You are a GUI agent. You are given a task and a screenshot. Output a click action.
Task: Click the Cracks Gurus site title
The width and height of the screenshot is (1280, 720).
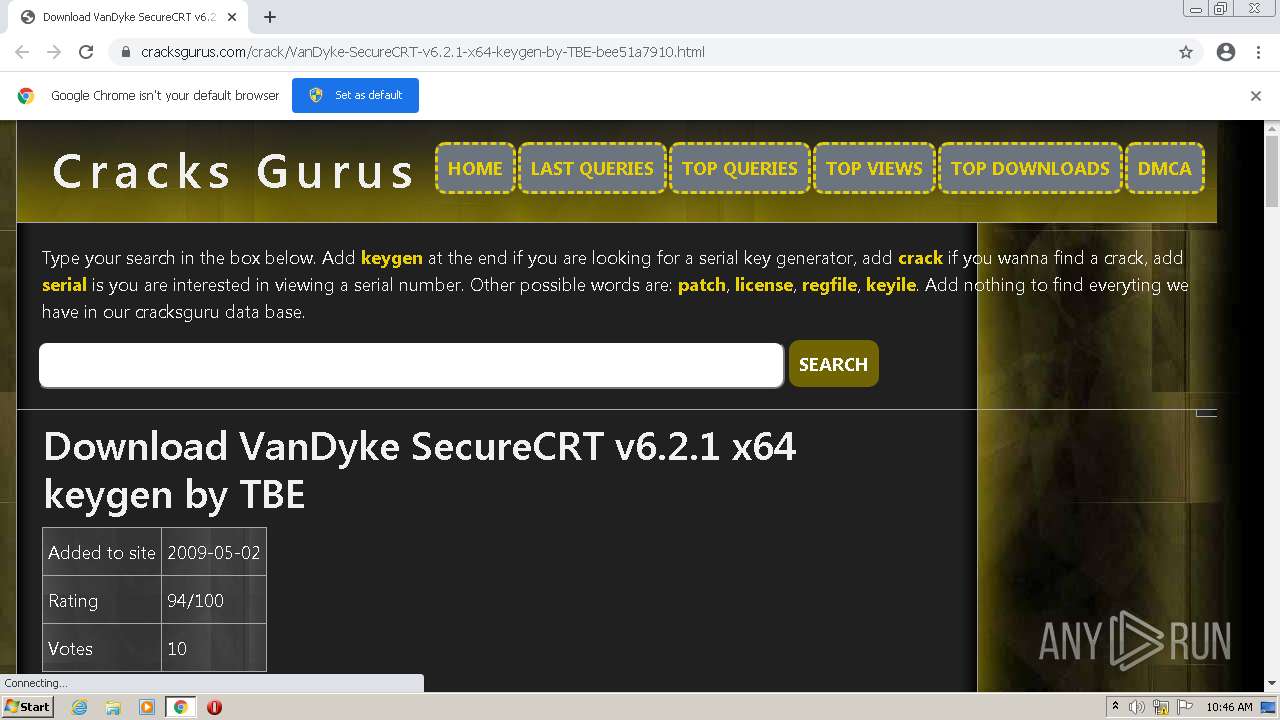tap(234, 171)
